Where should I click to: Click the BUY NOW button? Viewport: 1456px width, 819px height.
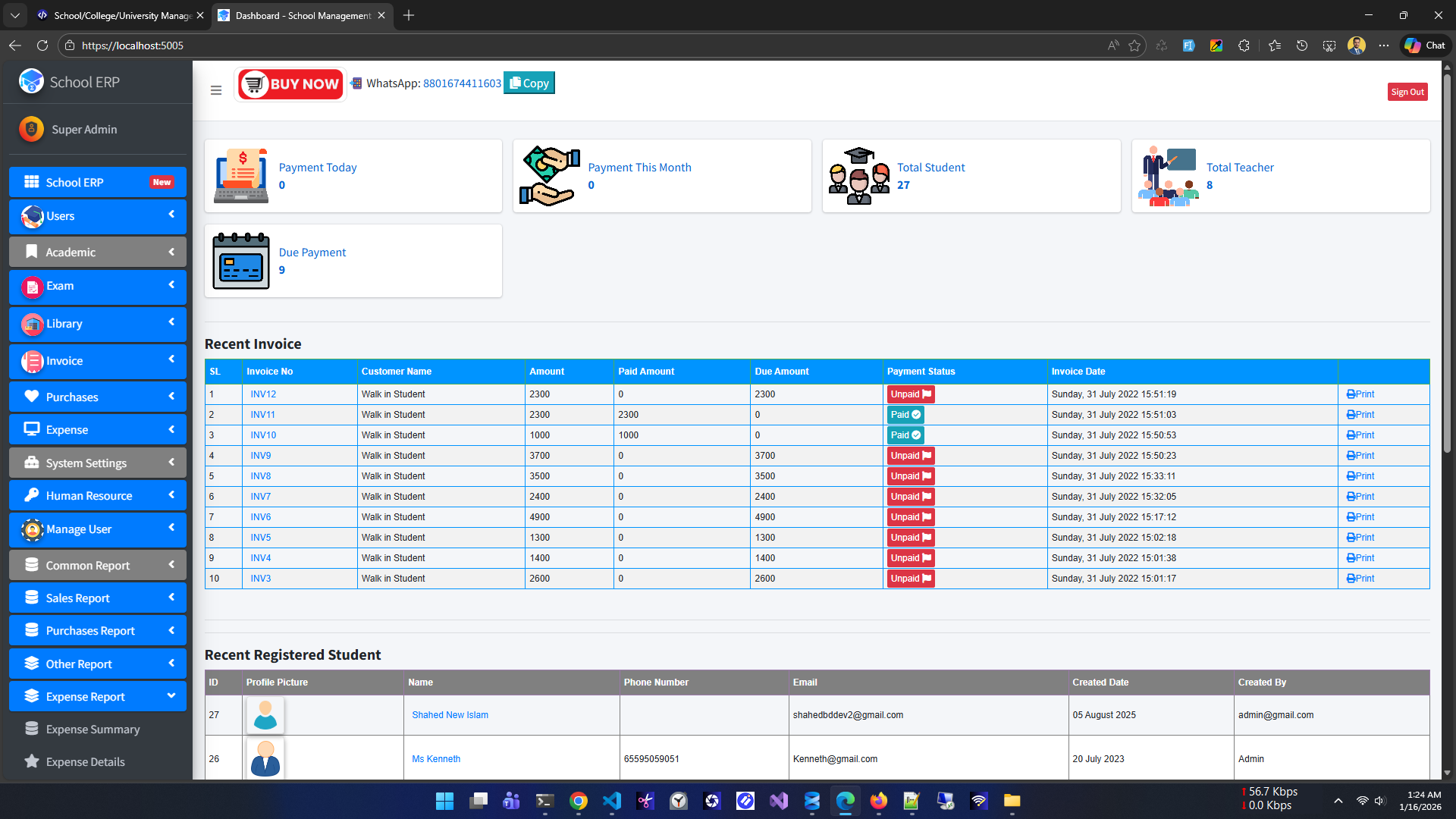click(x=290, y=84)
